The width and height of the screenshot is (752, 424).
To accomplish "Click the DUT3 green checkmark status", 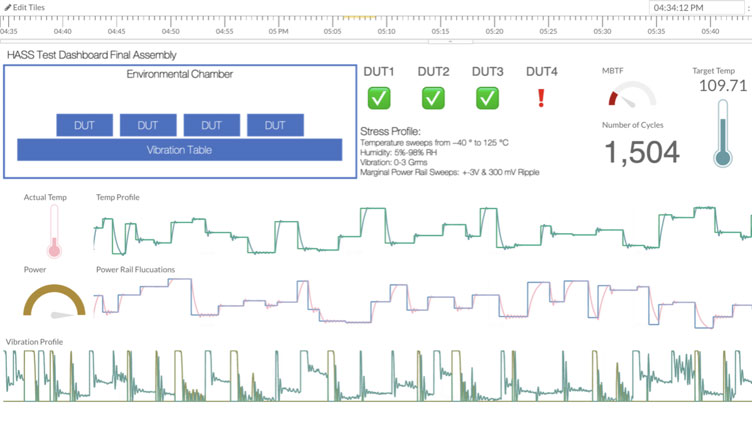I will [x=487, y=98].
